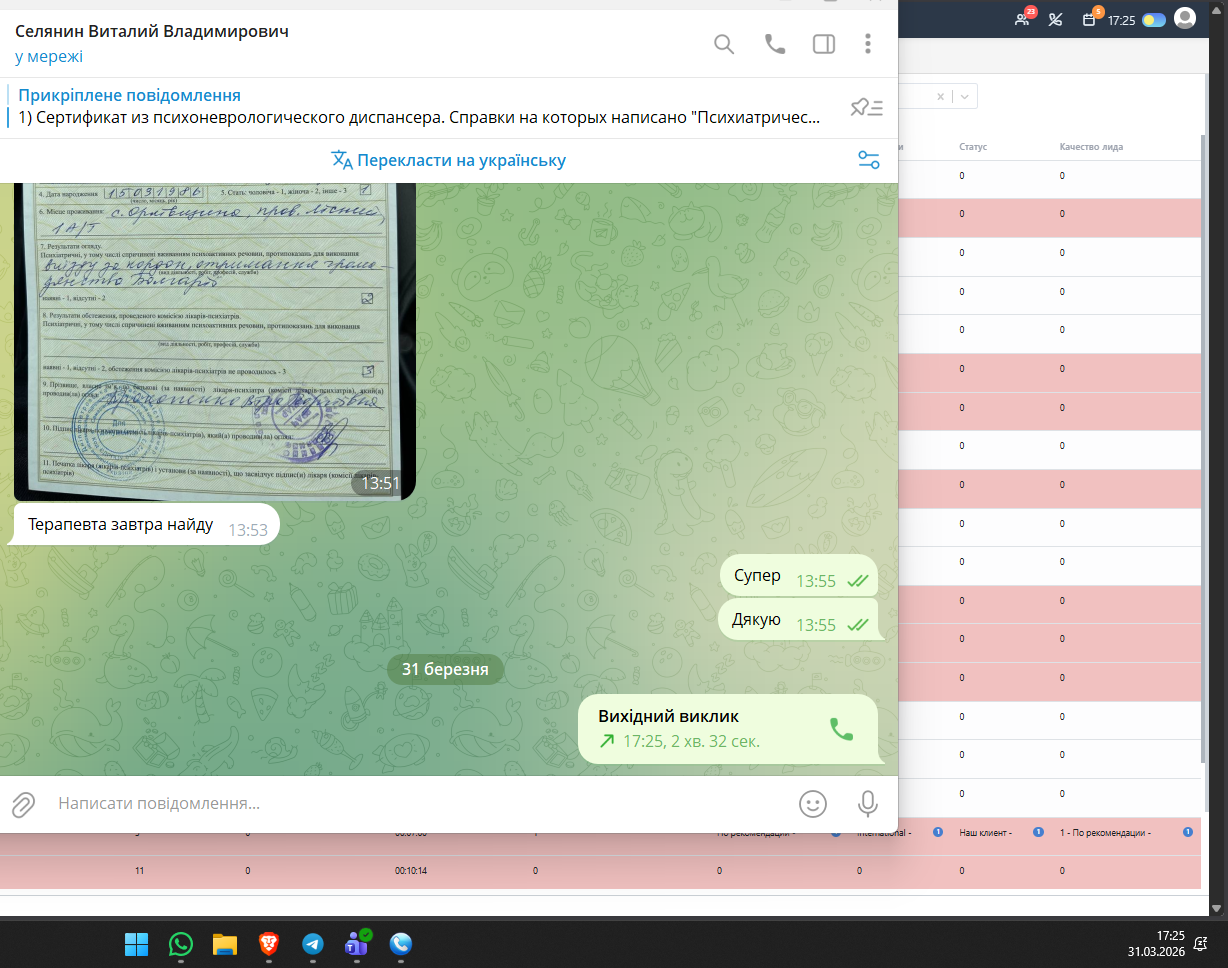Viewport: 1228px width, 968px height.
Task: Open the contact profile 'Селянин Виталий Владимирович'
Action: click(152, 31)
